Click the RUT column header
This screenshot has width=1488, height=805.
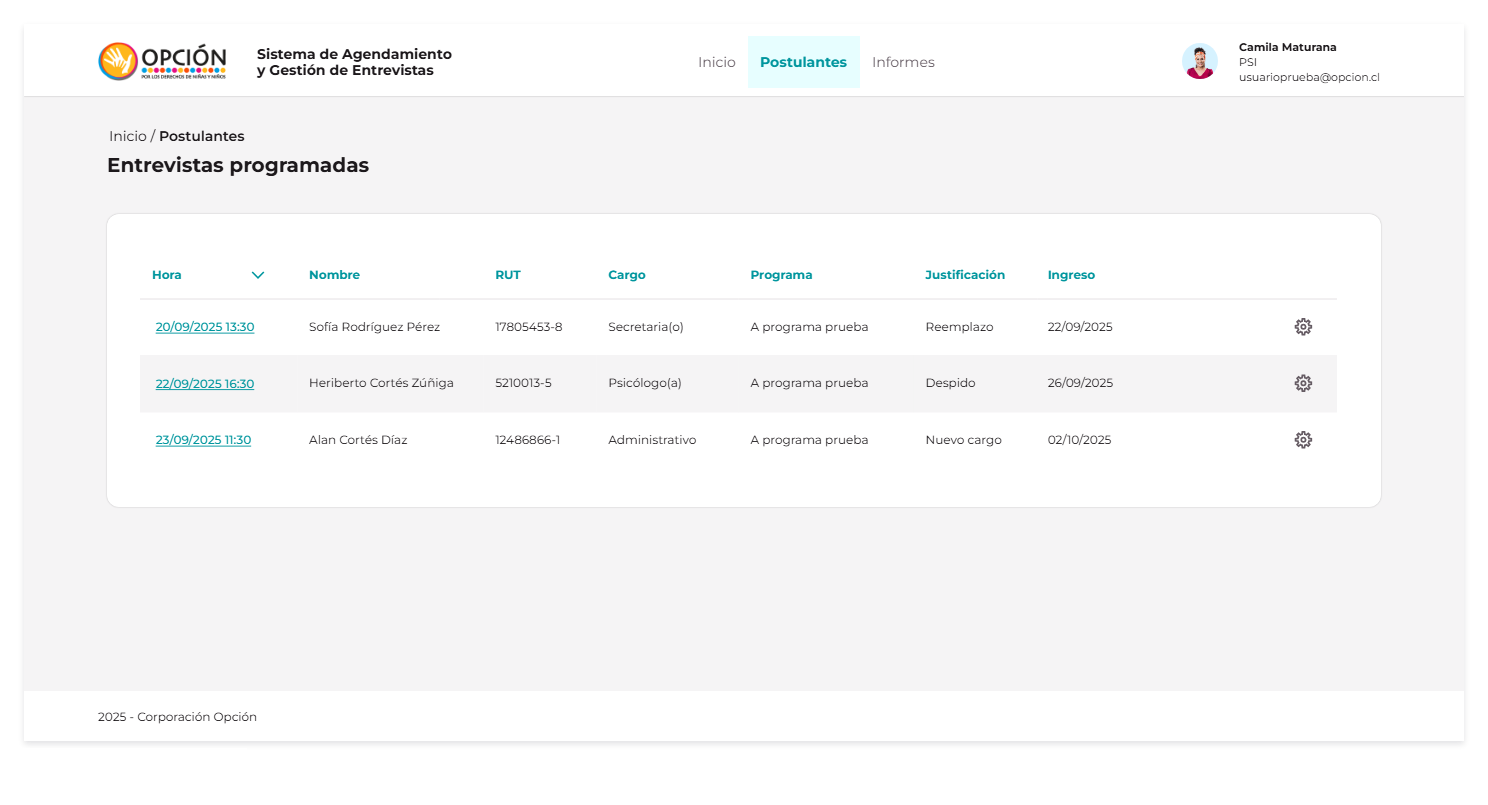tap(508, 275)
